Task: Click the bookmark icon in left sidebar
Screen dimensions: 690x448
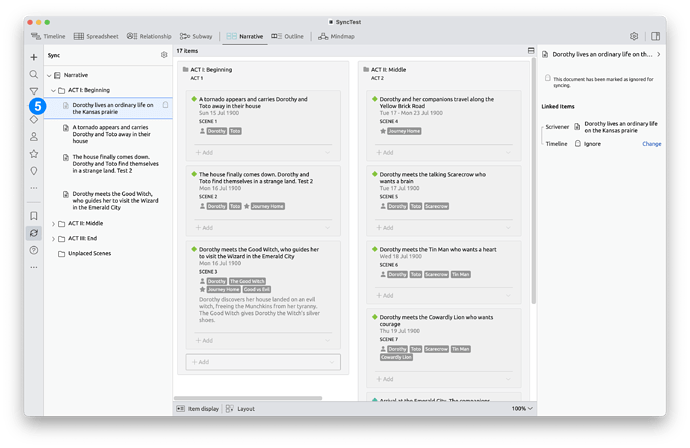Action: click(x=34, y=215)
